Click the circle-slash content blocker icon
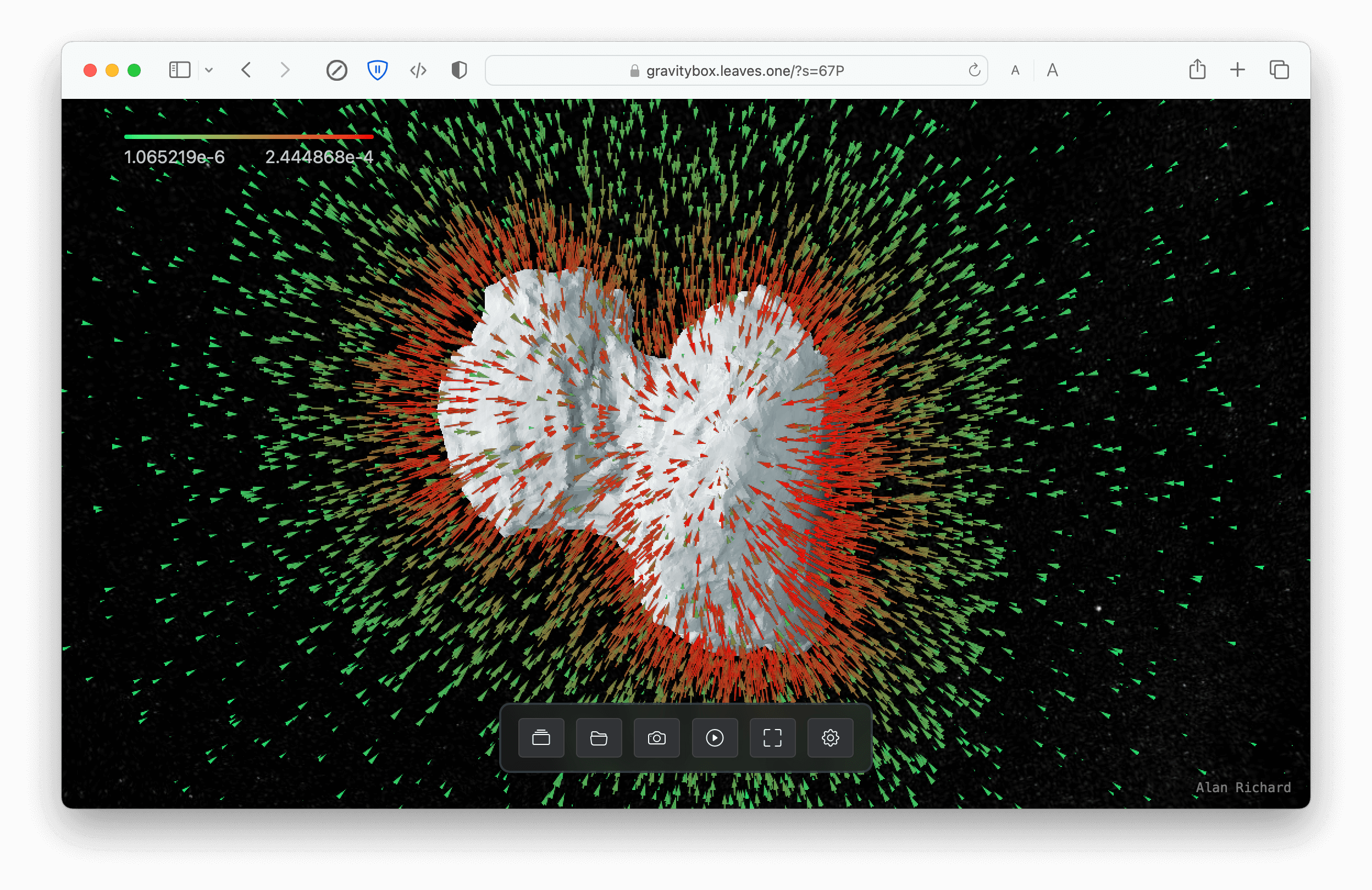The height and width of the screenshot is (890, 1372). [x=336, y=70]
